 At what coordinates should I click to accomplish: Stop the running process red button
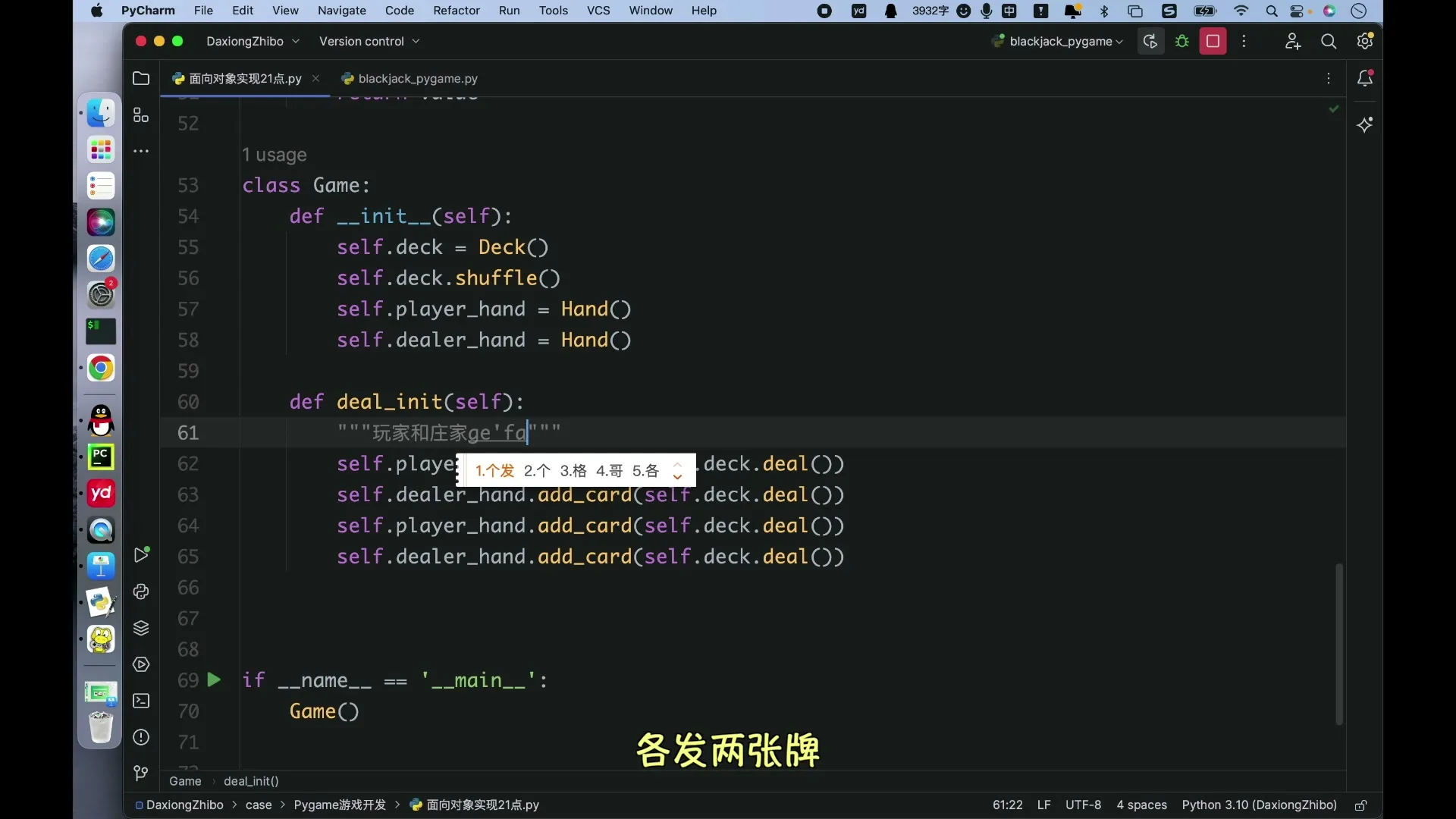[x=1213, y=42]
